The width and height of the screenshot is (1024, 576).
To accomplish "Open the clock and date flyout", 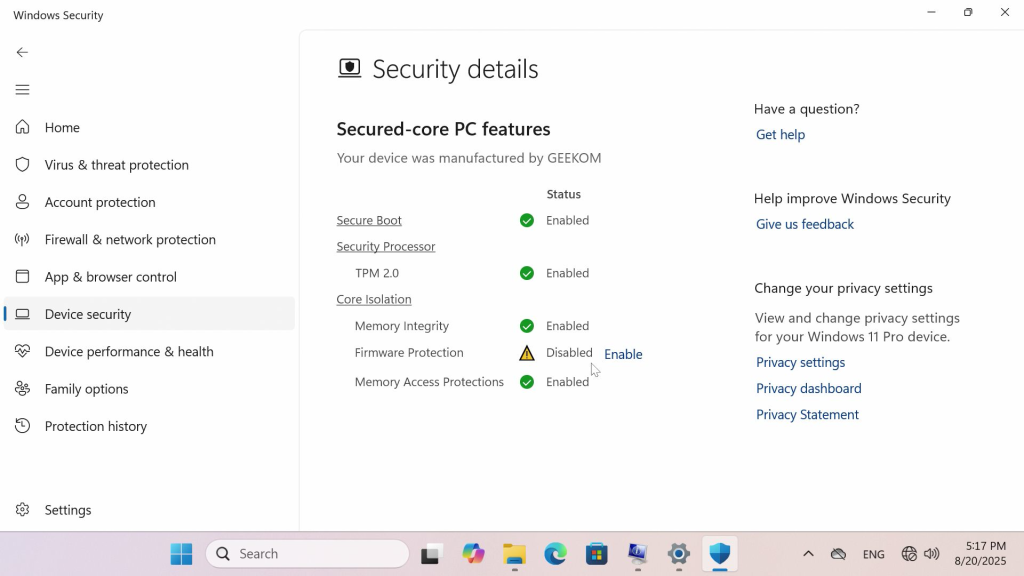I will tap(980, 553).
